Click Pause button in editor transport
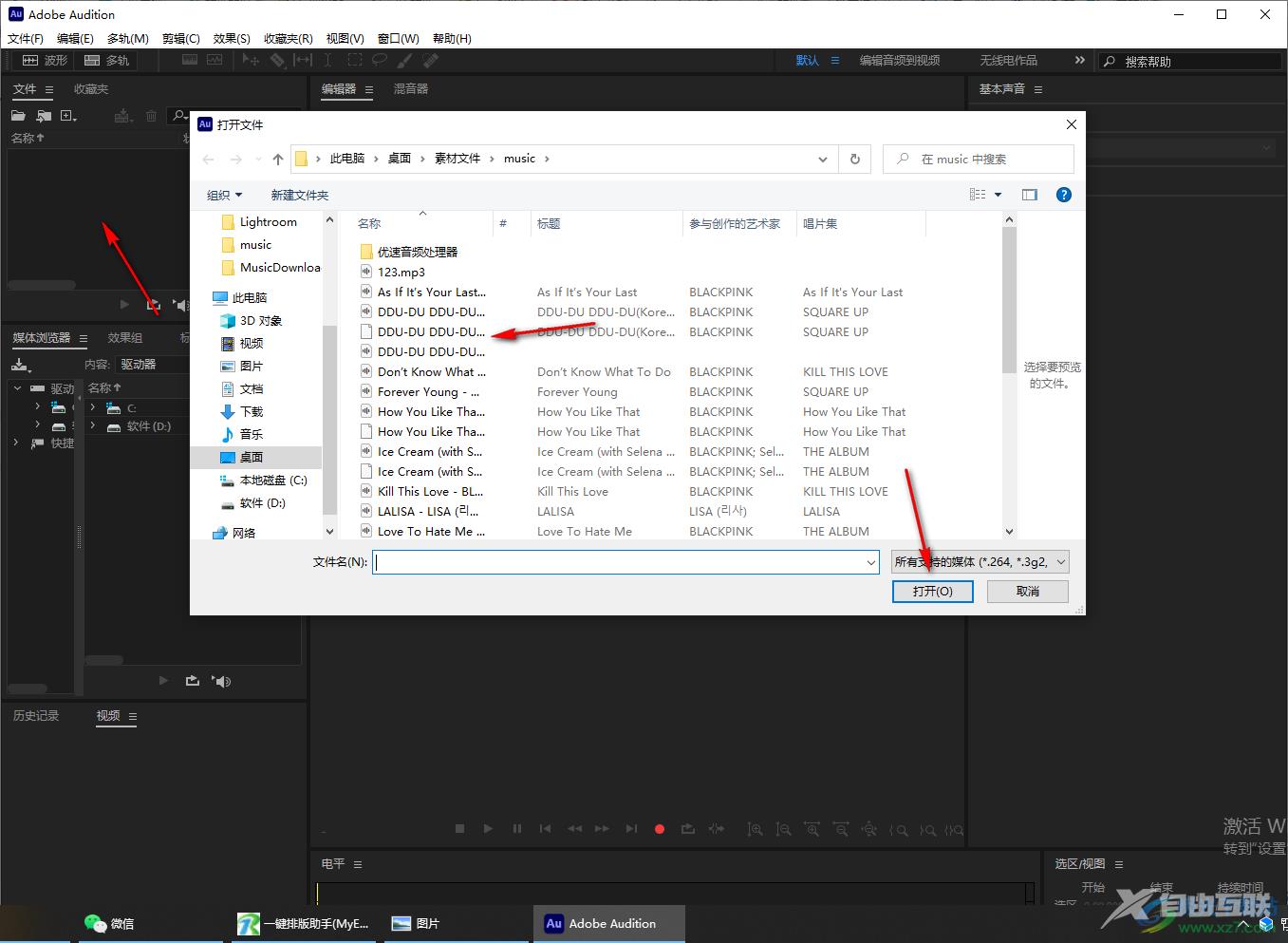Viewport: 1288px width, 943px height. coord(517,829)
